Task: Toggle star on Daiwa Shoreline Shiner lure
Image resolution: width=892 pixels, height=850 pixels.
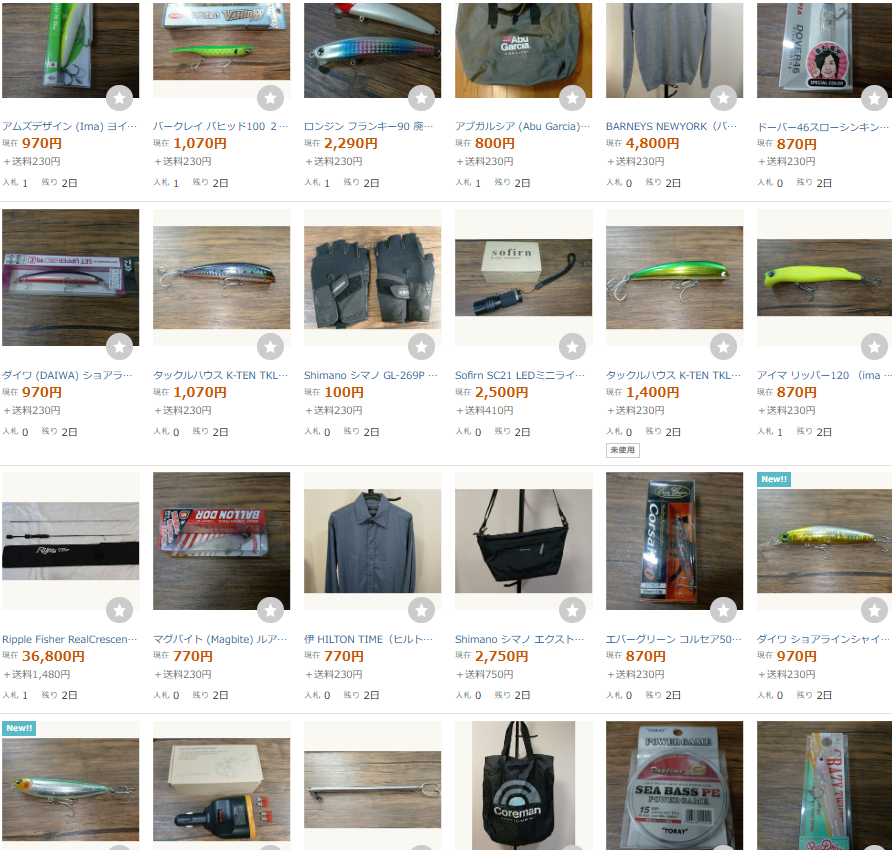Action: click(x=874, y=610)
